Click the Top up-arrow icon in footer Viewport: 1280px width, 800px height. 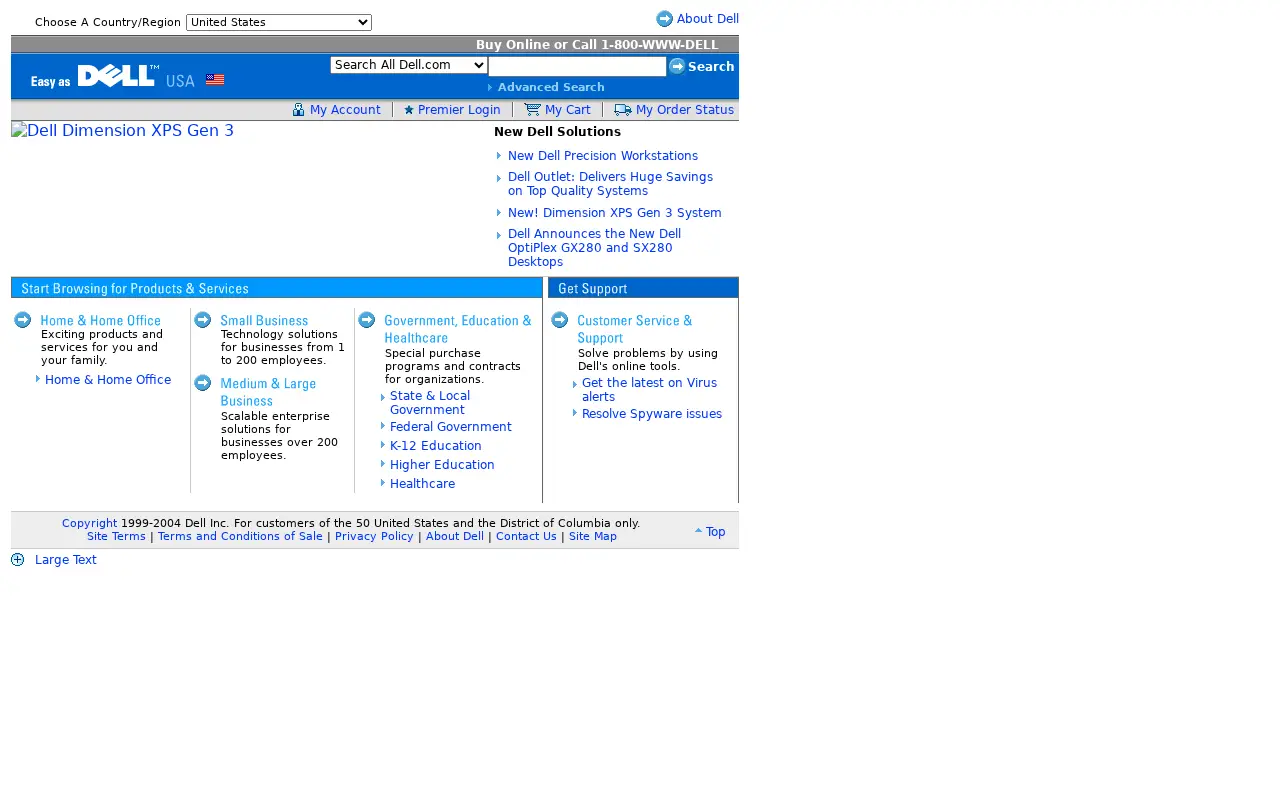699,531
